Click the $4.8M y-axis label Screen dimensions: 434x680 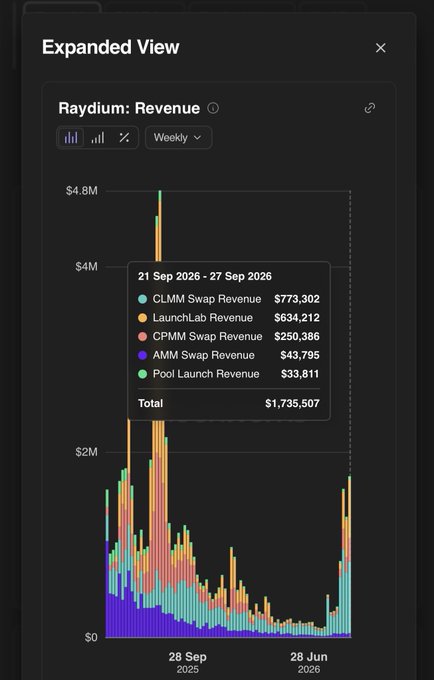click(82, 191)
